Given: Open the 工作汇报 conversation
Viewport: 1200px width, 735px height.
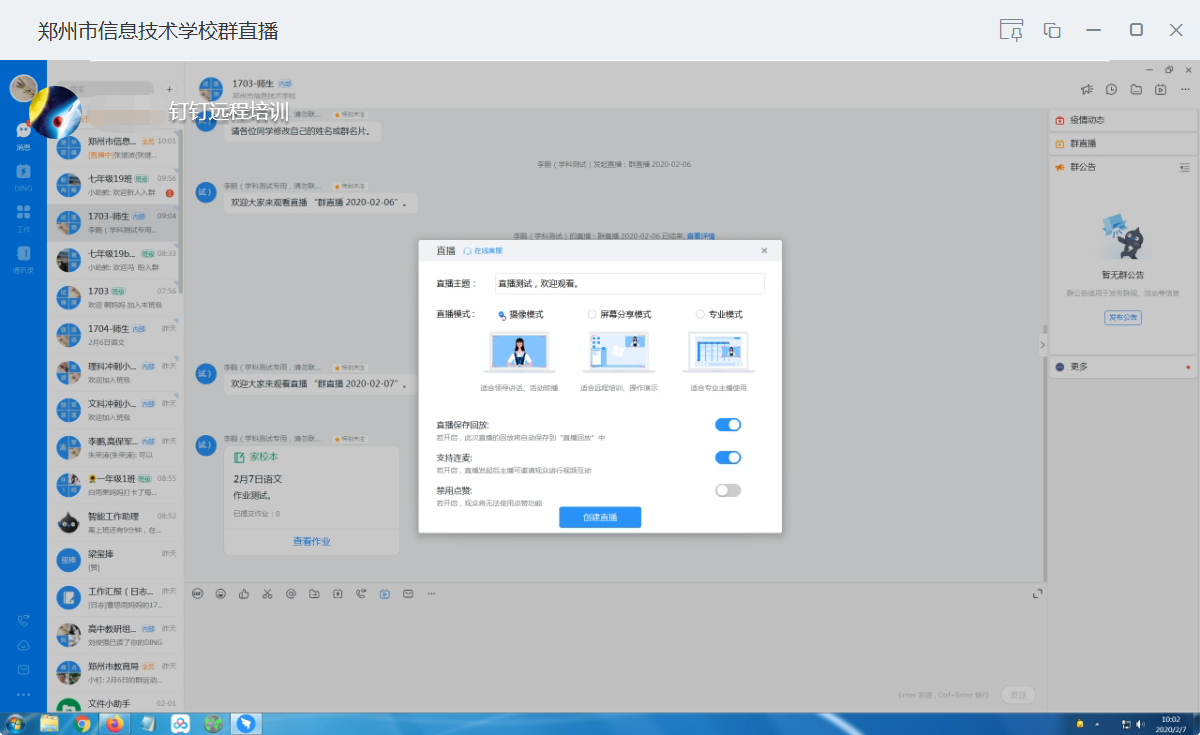Looking at the screenshot, I should point(115,597).
